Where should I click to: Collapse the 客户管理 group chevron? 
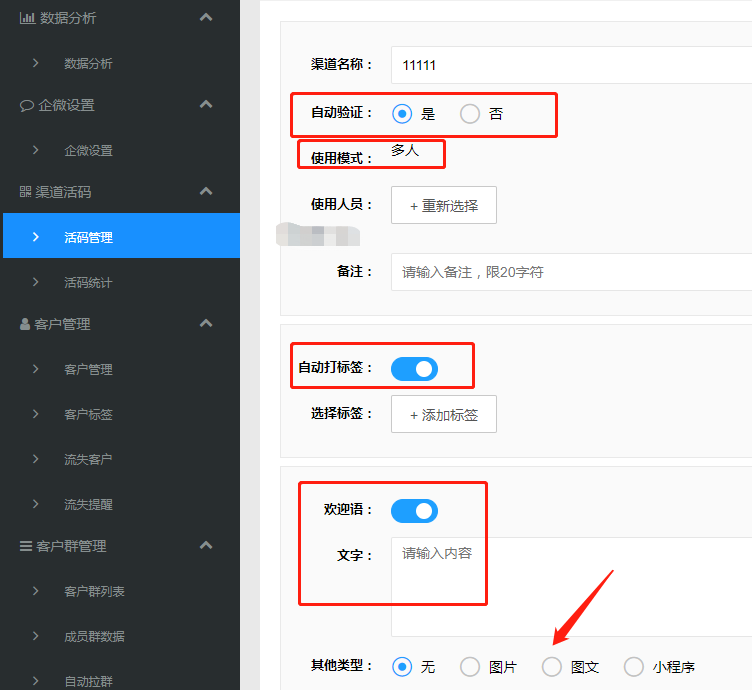pyautogui.click(x=206, y=324)
